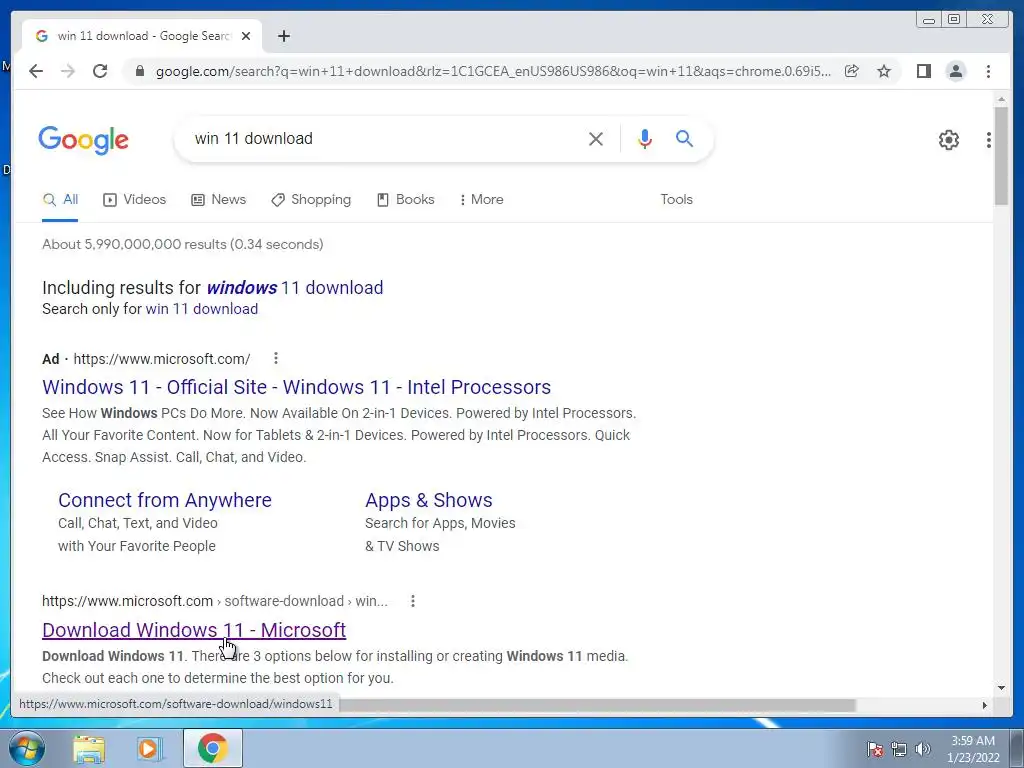Search only for win 11 download

point(201,309)
